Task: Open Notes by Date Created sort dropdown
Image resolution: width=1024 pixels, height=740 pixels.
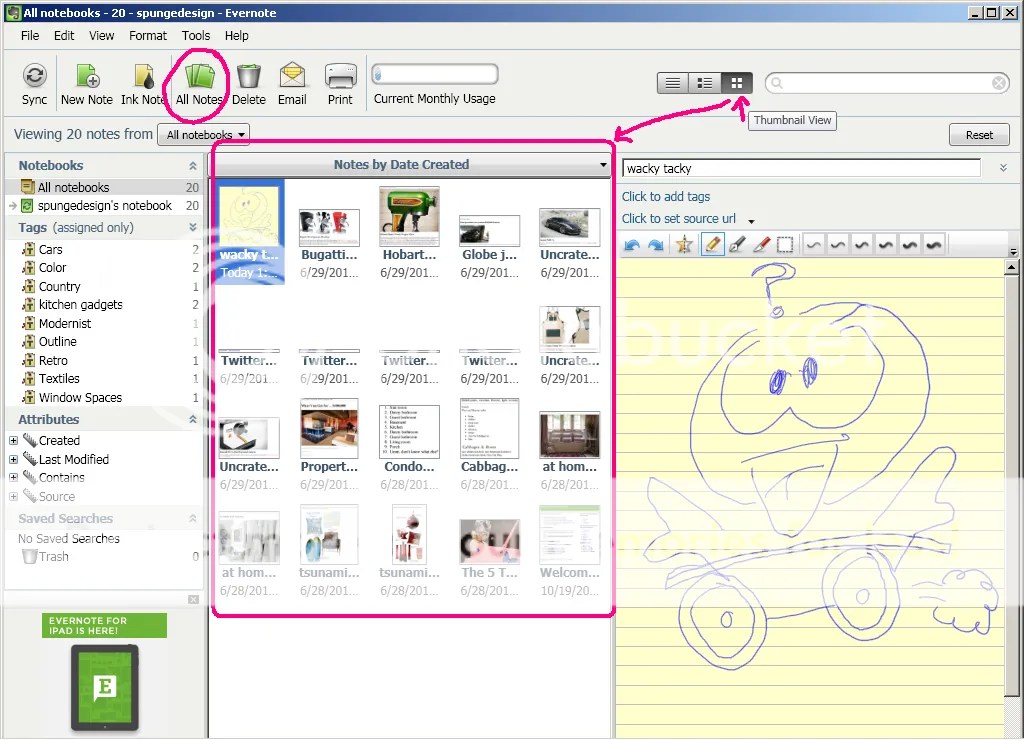Action: pyautogui.click(x=603, y=165)
